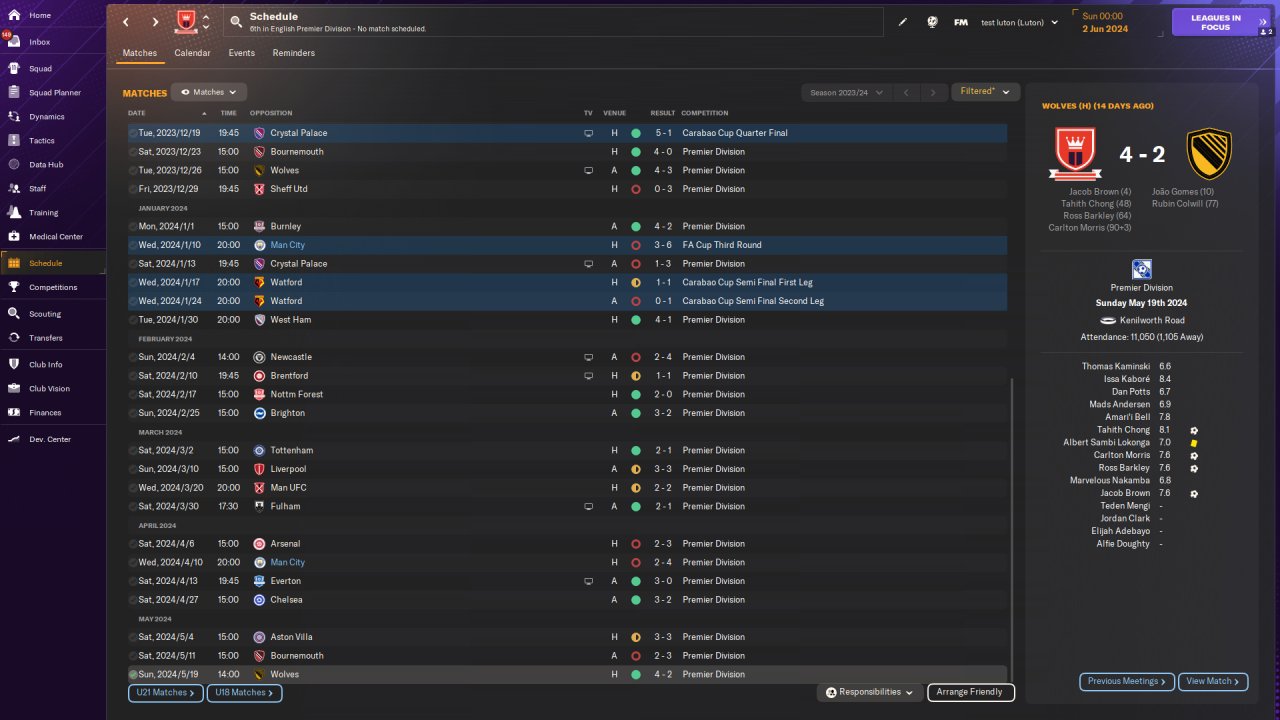Open the Club Info shield icon
Screen dimensions: 1280x720
click(x=14, y=365)
